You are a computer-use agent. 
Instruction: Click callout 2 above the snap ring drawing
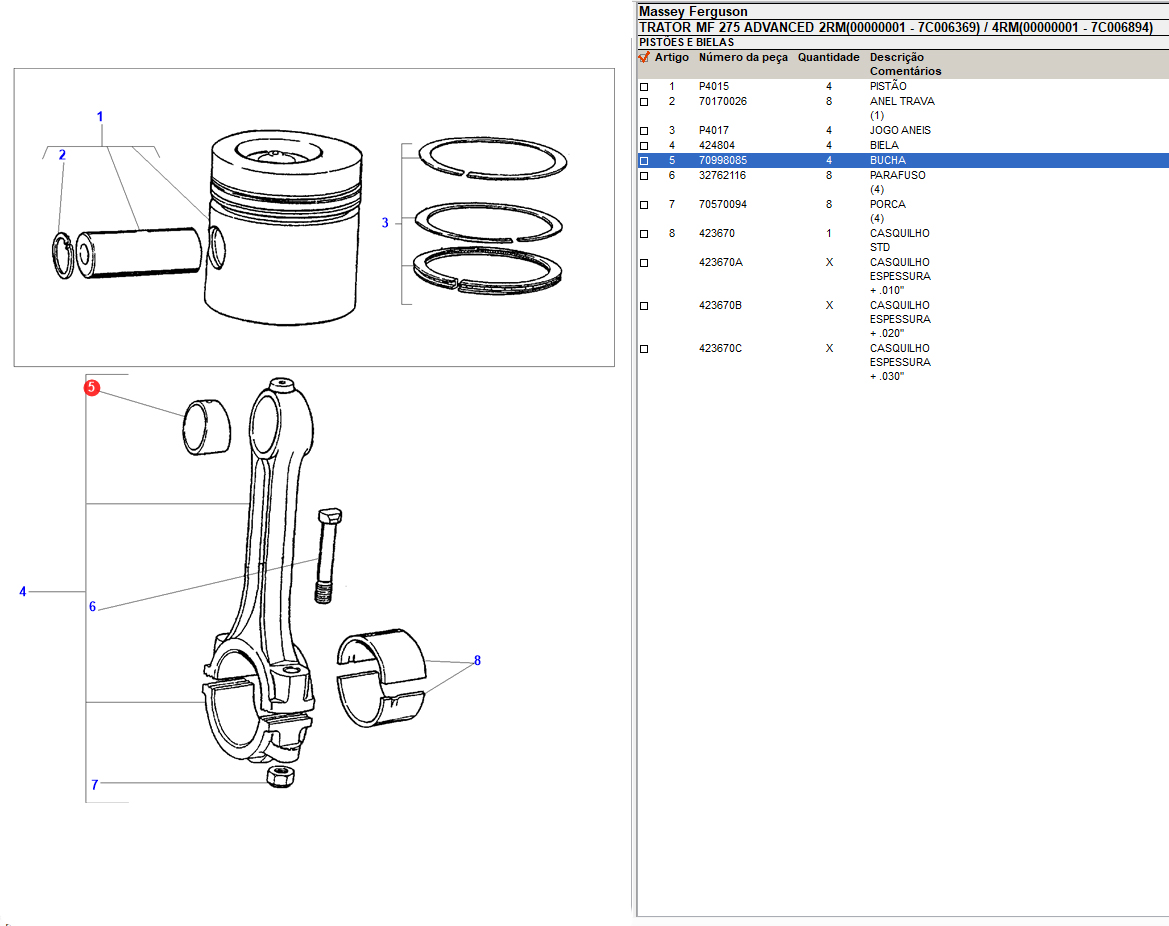(x=62, y=155)
